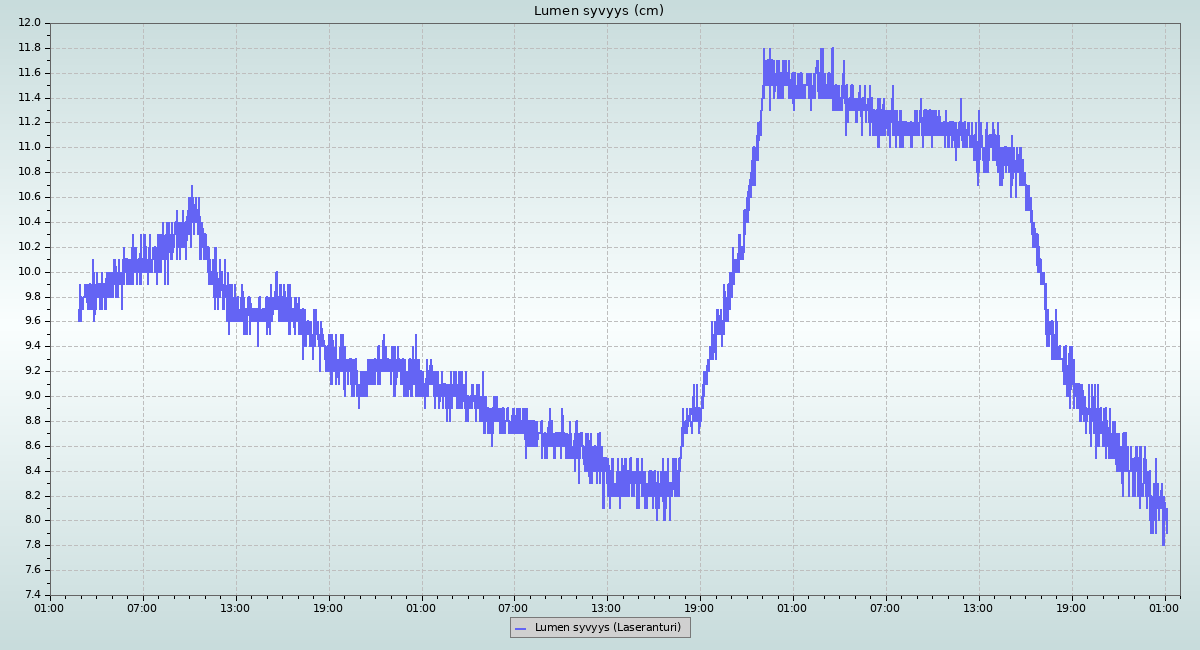Click the steep rising section of the line near 10.0
The width and height of the screenshot is (1200, 650).
click(735, 270)
